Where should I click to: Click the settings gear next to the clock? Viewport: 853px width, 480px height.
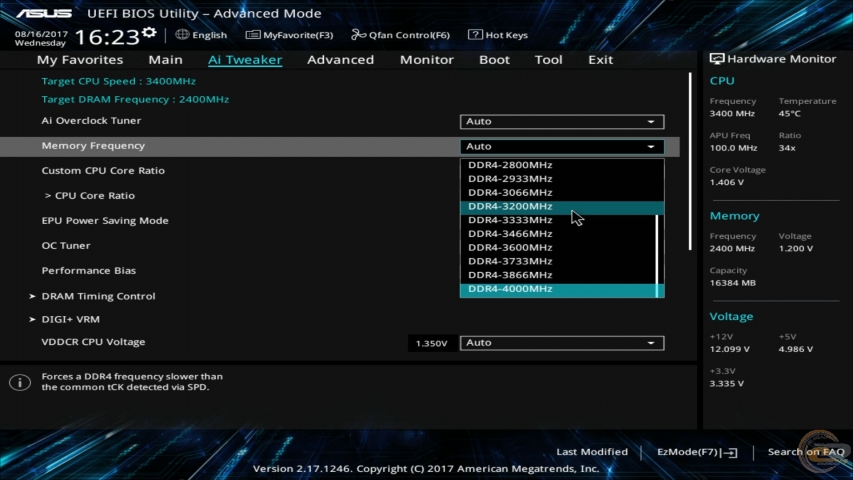(149, 33)
